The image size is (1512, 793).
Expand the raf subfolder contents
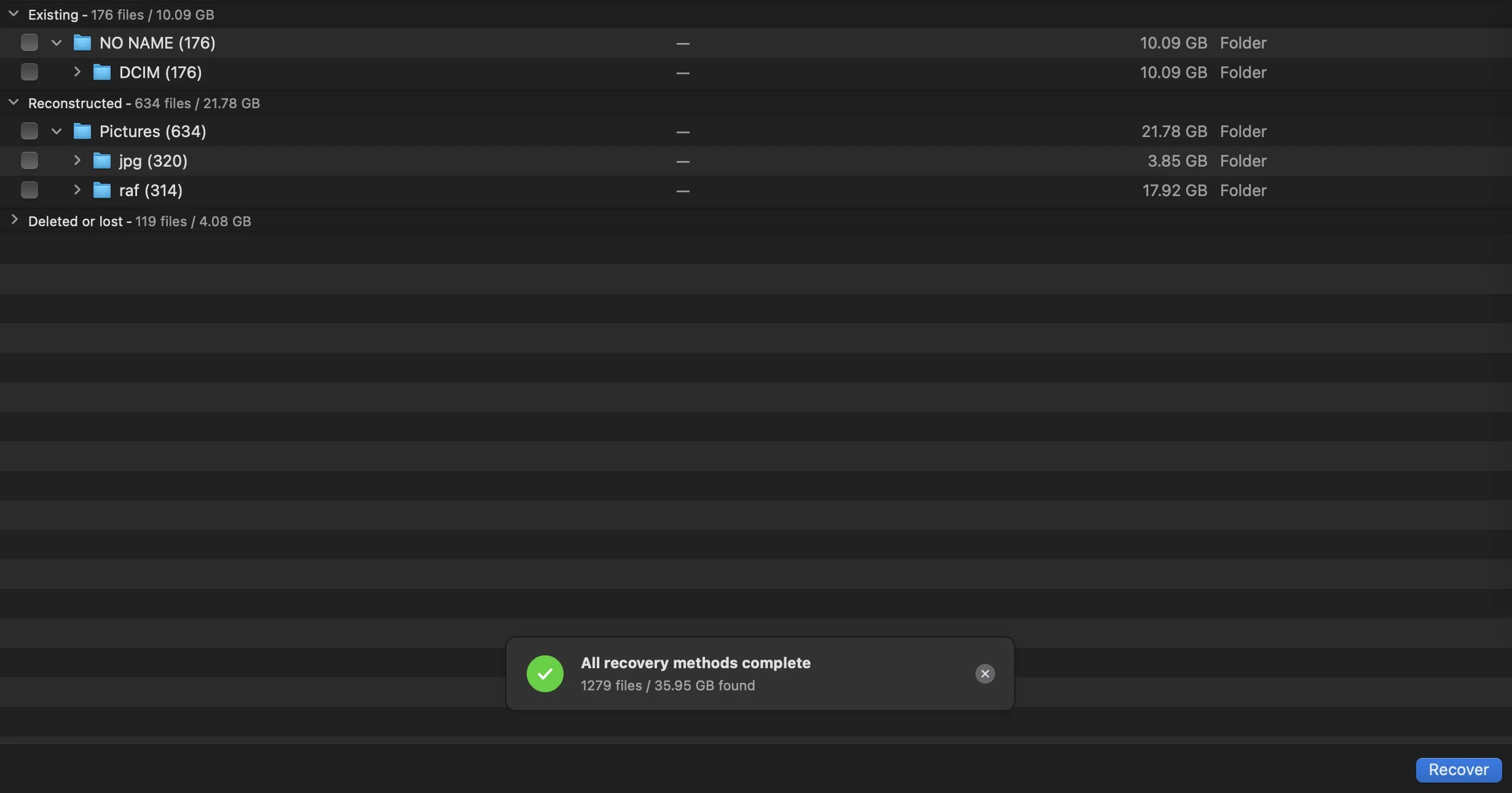point(76,190)
